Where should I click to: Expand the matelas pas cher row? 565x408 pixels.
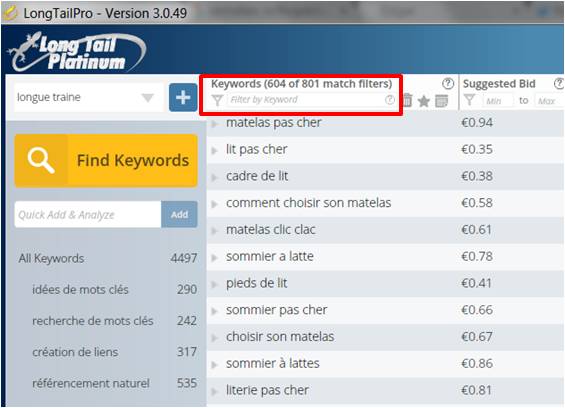(215, 124)
